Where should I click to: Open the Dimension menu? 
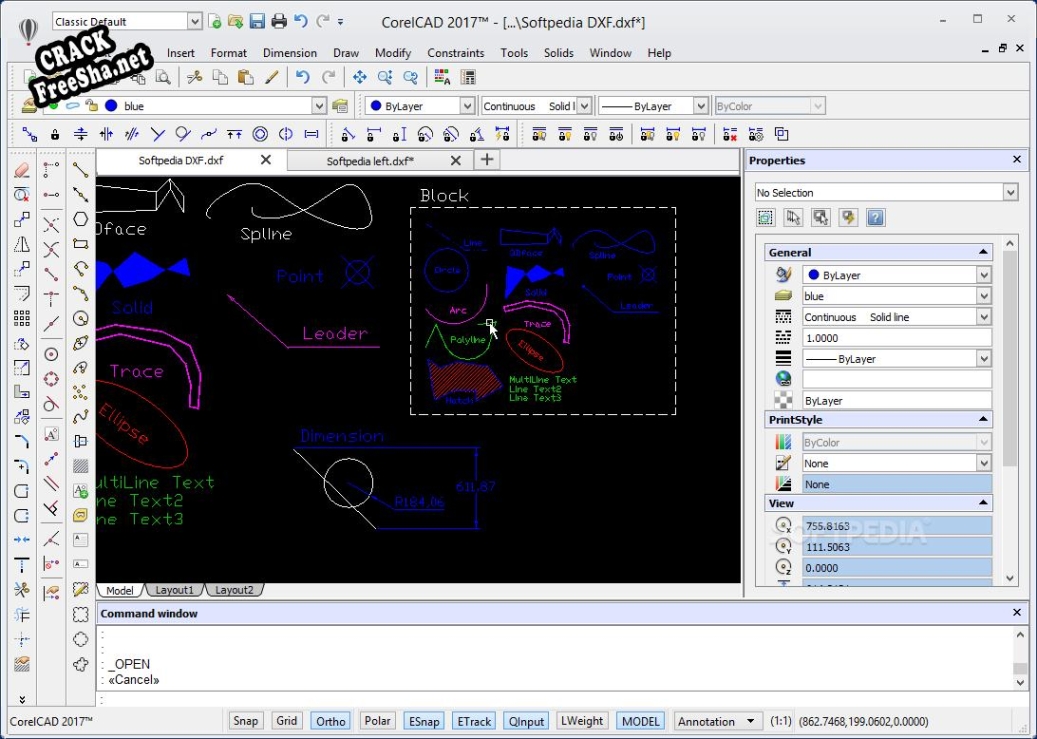(x=289, y=53)
